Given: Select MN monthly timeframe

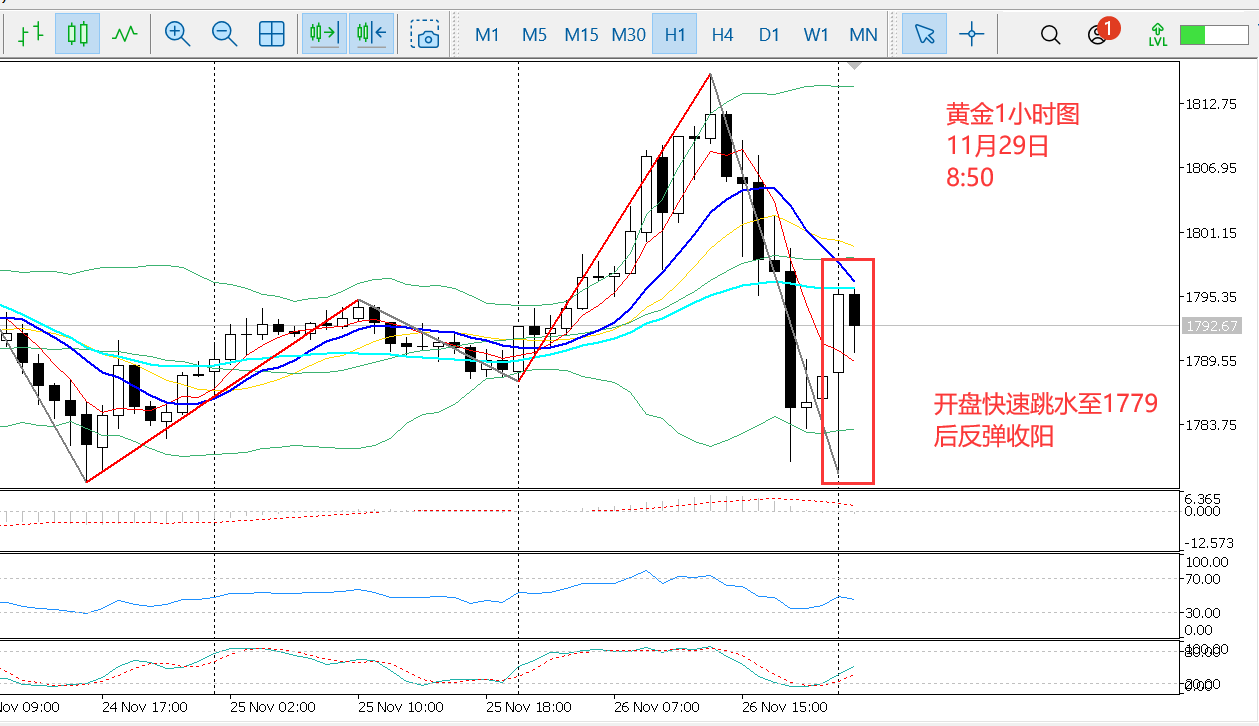Looking at the screenshot, I should tap(863, 34).
